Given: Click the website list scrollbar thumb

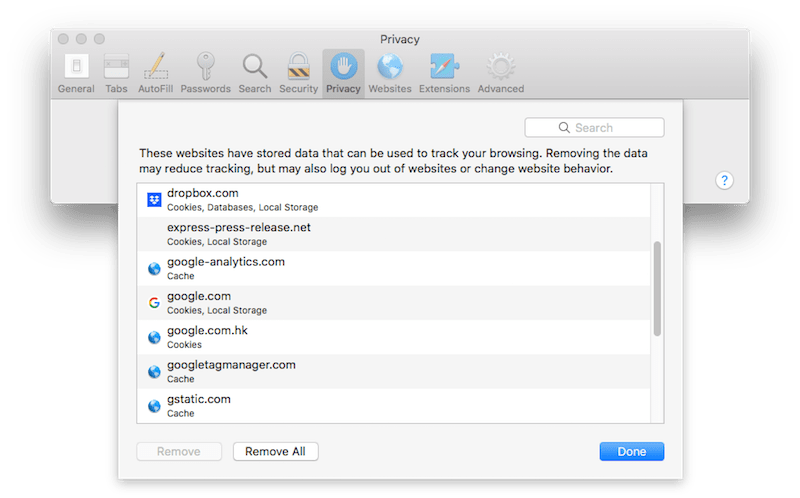Looking at the screenshot, I should 657,288.
